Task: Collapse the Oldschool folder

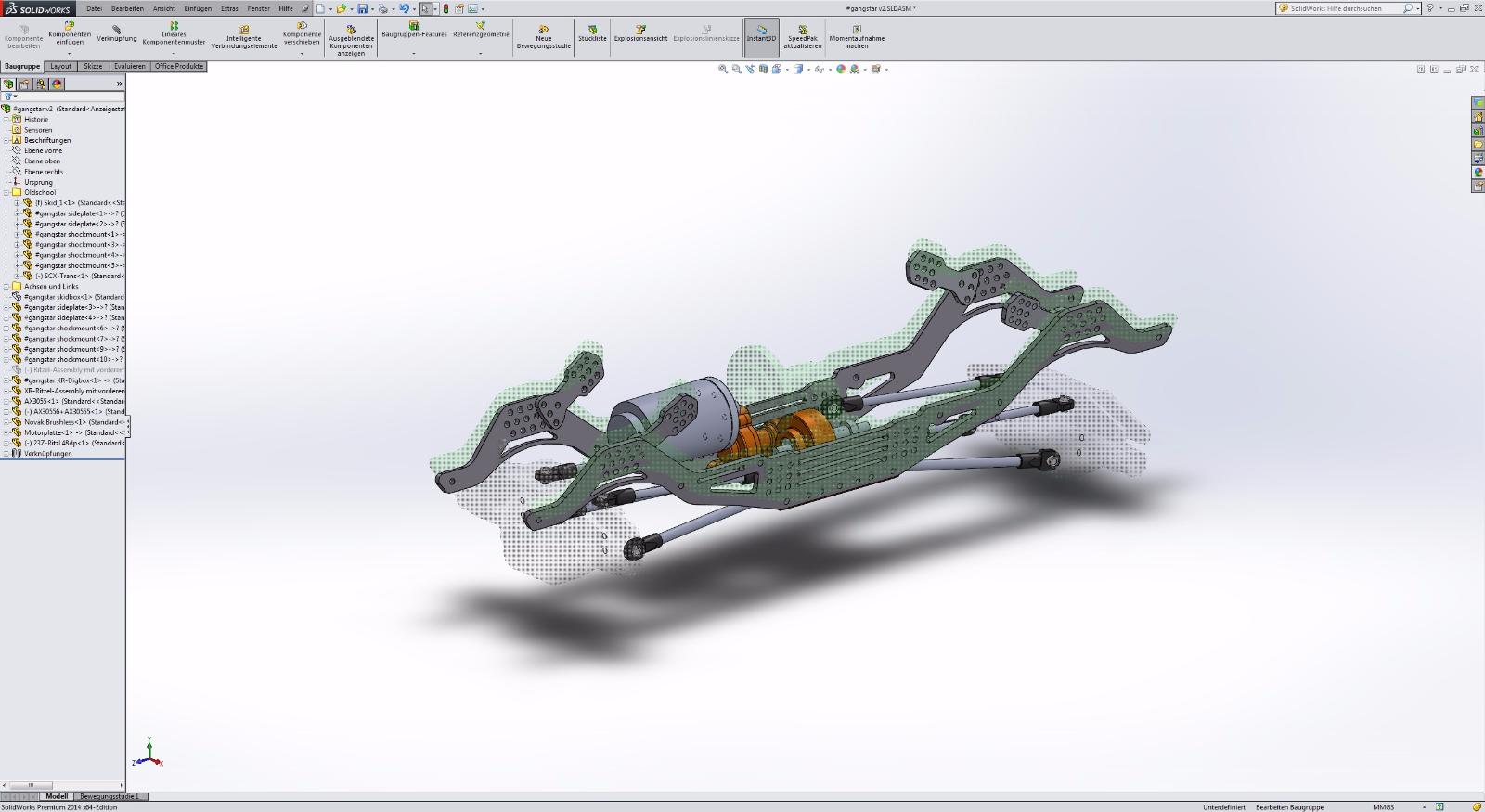Action: (6, 192)
